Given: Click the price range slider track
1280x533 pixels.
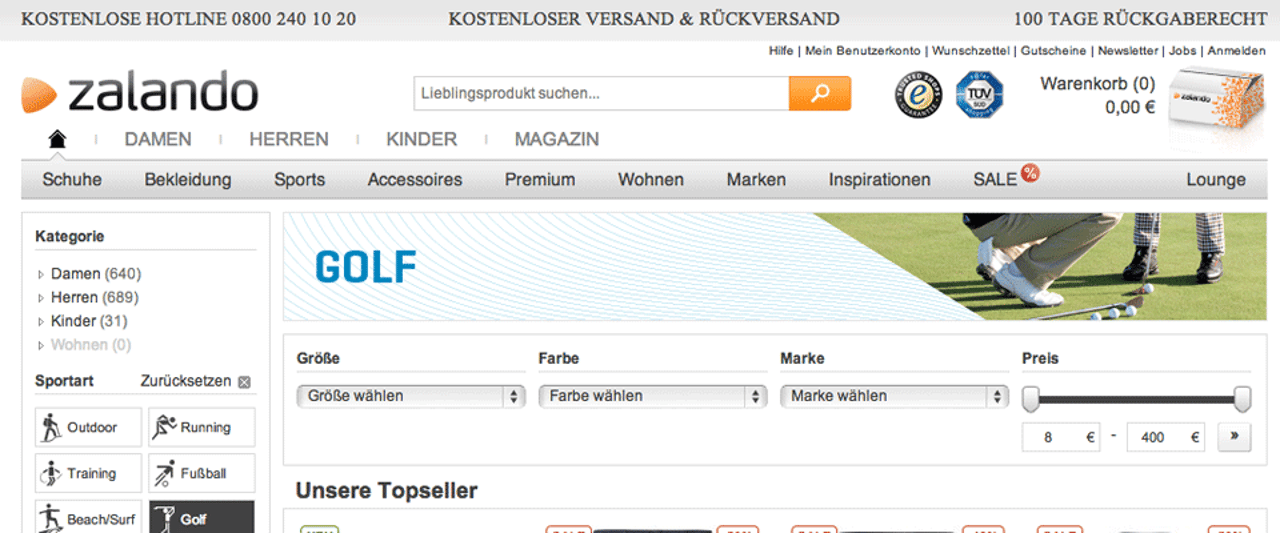Looking at the screenshot, I should [x=1137, y=399].
